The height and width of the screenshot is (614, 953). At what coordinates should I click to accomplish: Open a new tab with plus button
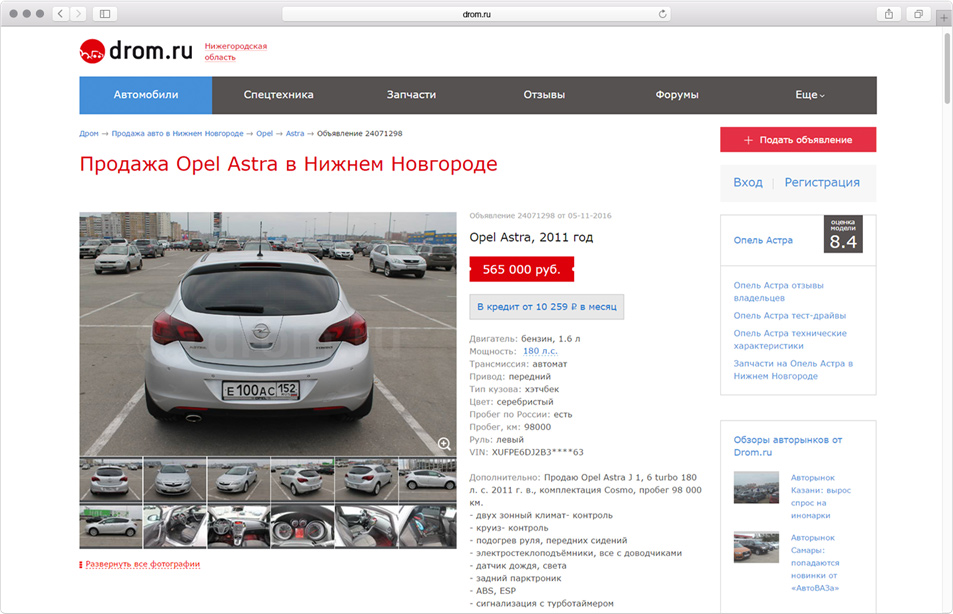click(944, 18)
